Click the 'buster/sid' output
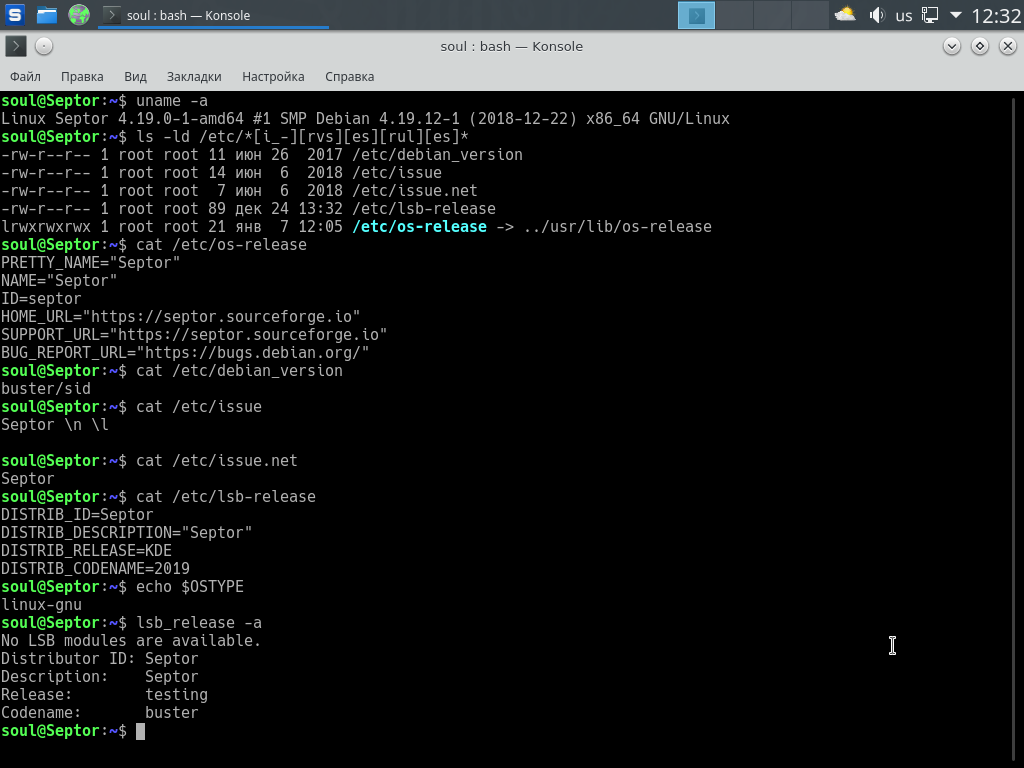 46,389
